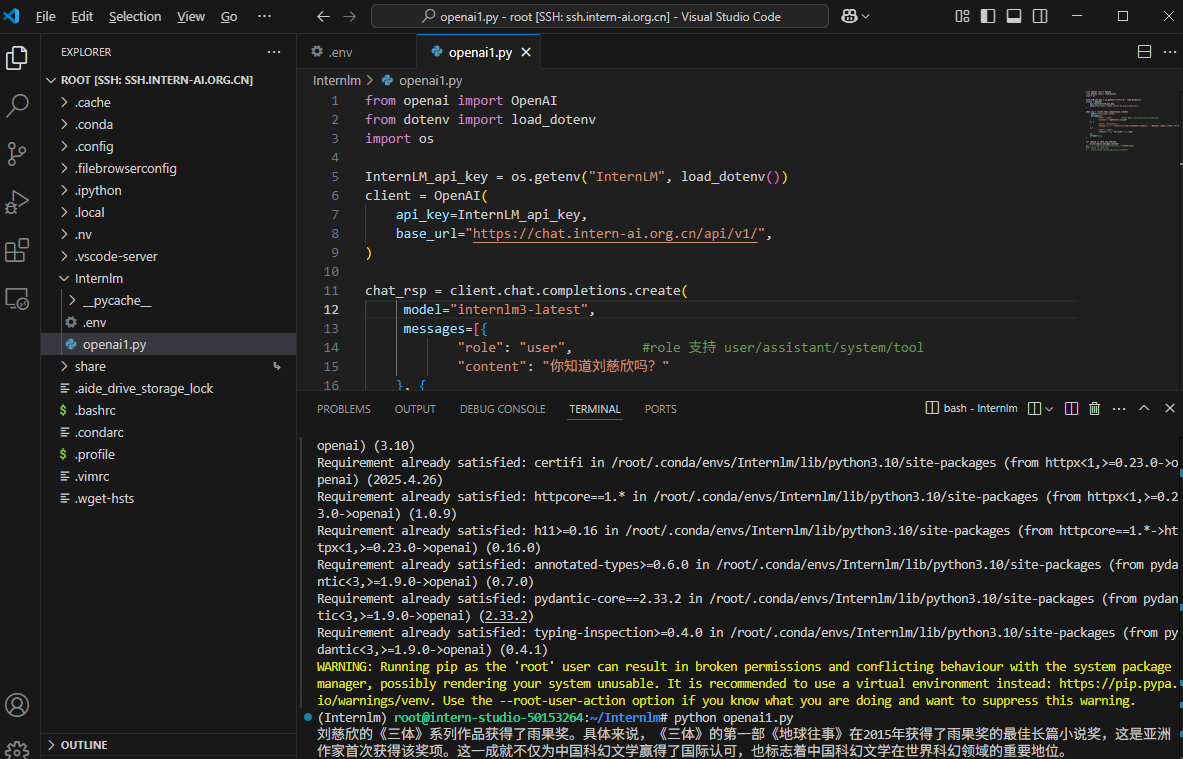Open the Copilot chat icon

[849, 16]
